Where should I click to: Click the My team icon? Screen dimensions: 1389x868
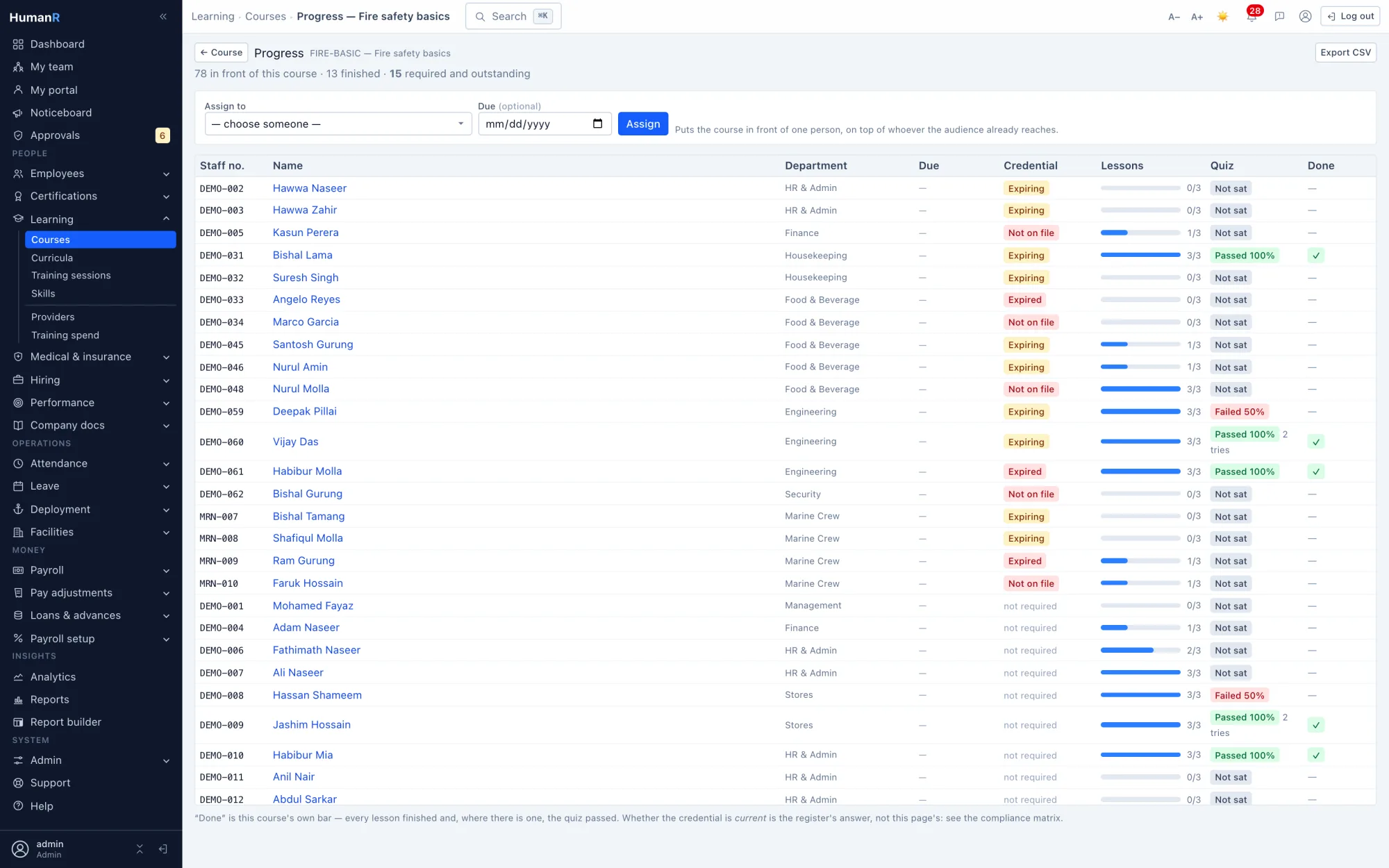click(18, 67)
